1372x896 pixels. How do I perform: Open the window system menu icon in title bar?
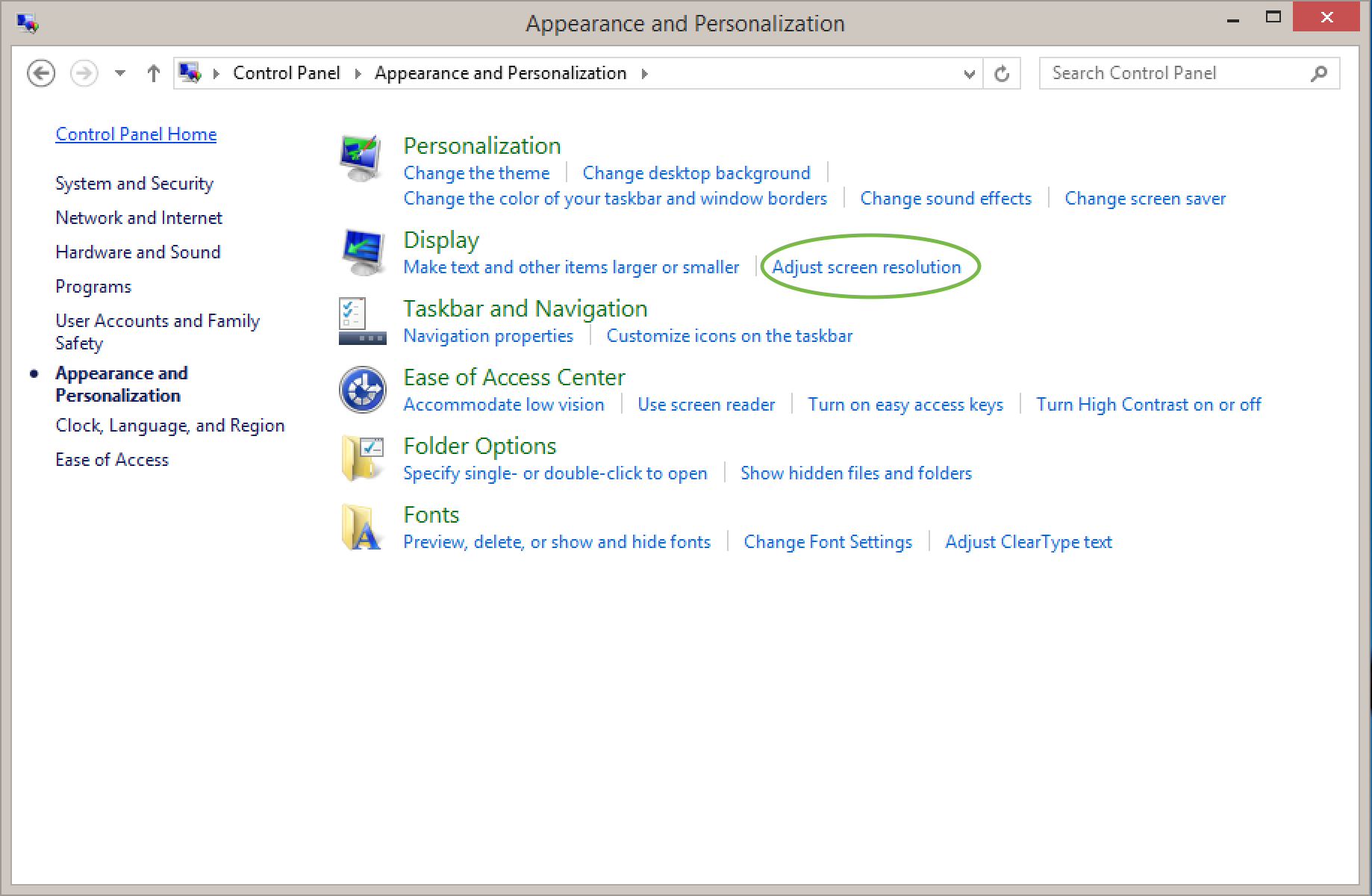(x=28, y=23)
